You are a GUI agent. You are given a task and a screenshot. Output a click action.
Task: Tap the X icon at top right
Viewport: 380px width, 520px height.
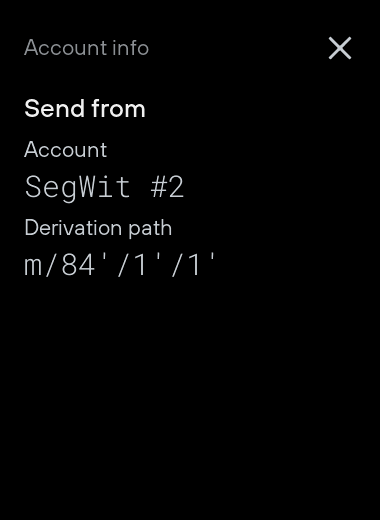tap(340, 48)
